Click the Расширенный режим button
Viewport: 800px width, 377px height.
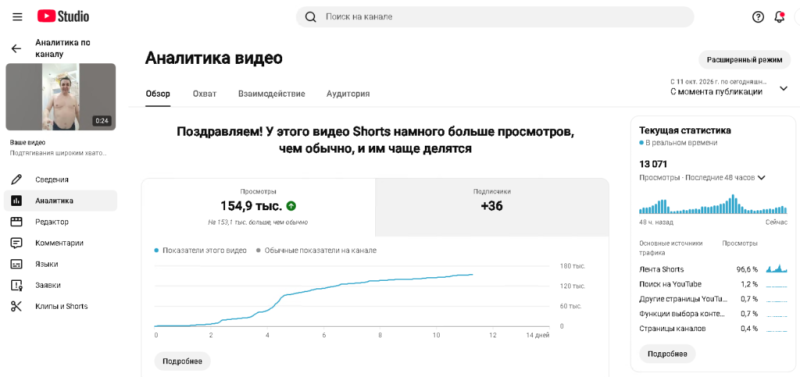(744, 60)
